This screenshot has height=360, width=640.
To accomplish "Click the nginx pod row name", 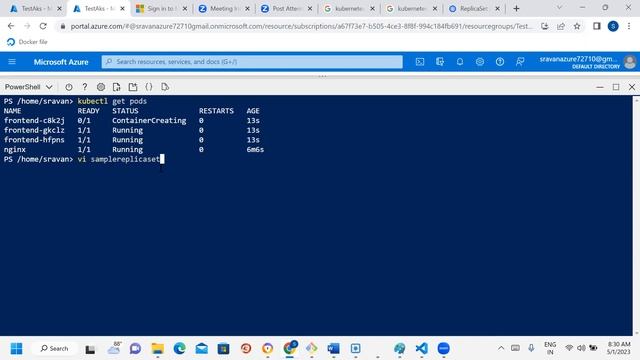I will pyautogui.click(x=15, y=149).
